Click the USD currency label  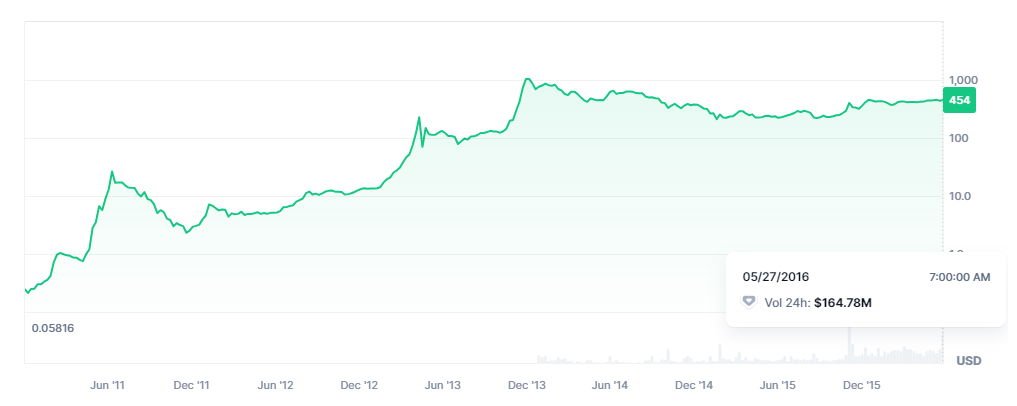(969, 360)
